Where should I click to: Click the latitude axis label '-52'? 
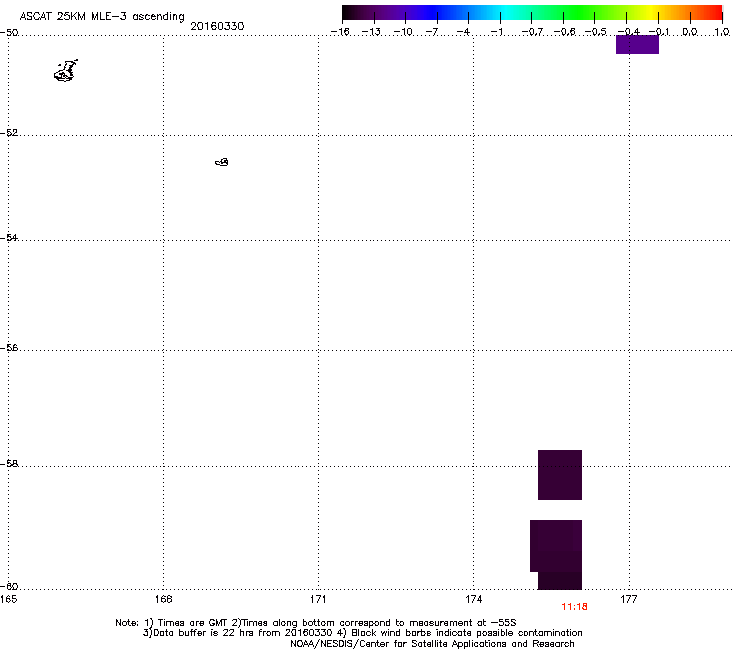tap(9, 133)
